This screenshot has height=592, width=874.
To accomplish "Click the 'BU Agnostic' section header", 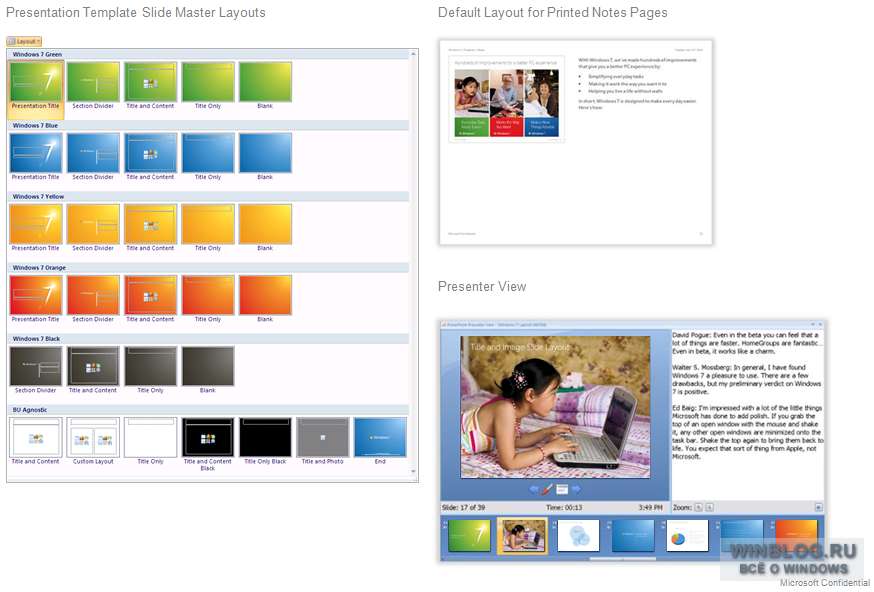I will (x=209, y=410).
